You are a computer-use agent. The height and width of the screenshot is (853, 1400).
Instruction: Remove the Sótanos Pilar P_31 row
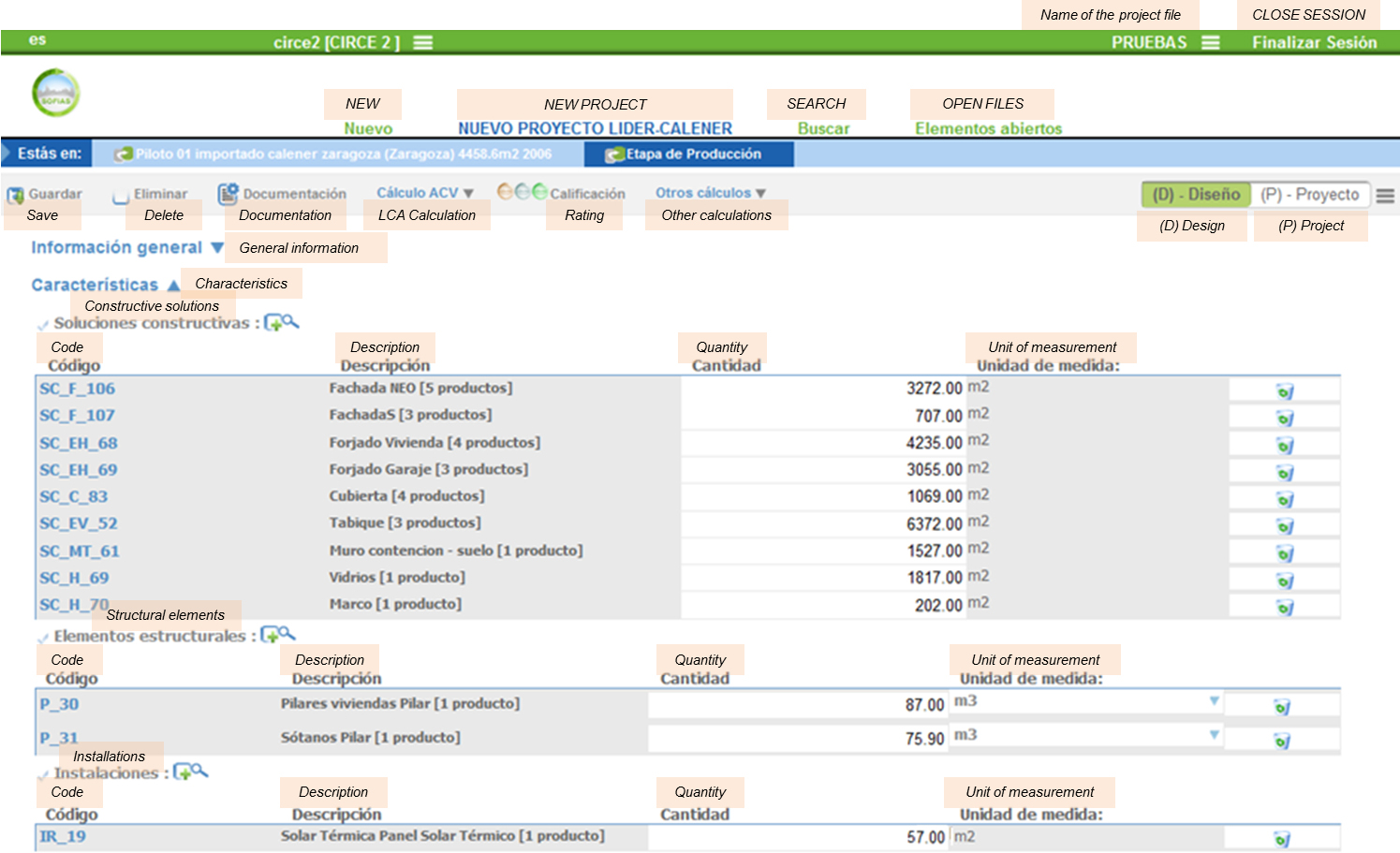(1282, 742)
